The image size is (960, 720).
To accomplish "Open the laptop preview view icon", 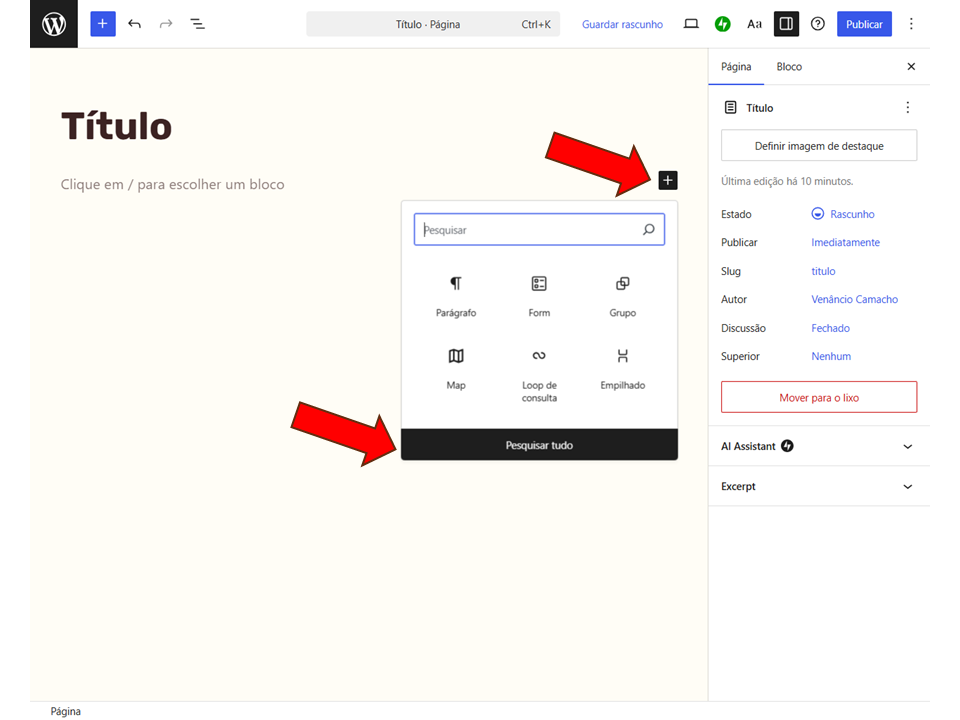I will (691, 24).
